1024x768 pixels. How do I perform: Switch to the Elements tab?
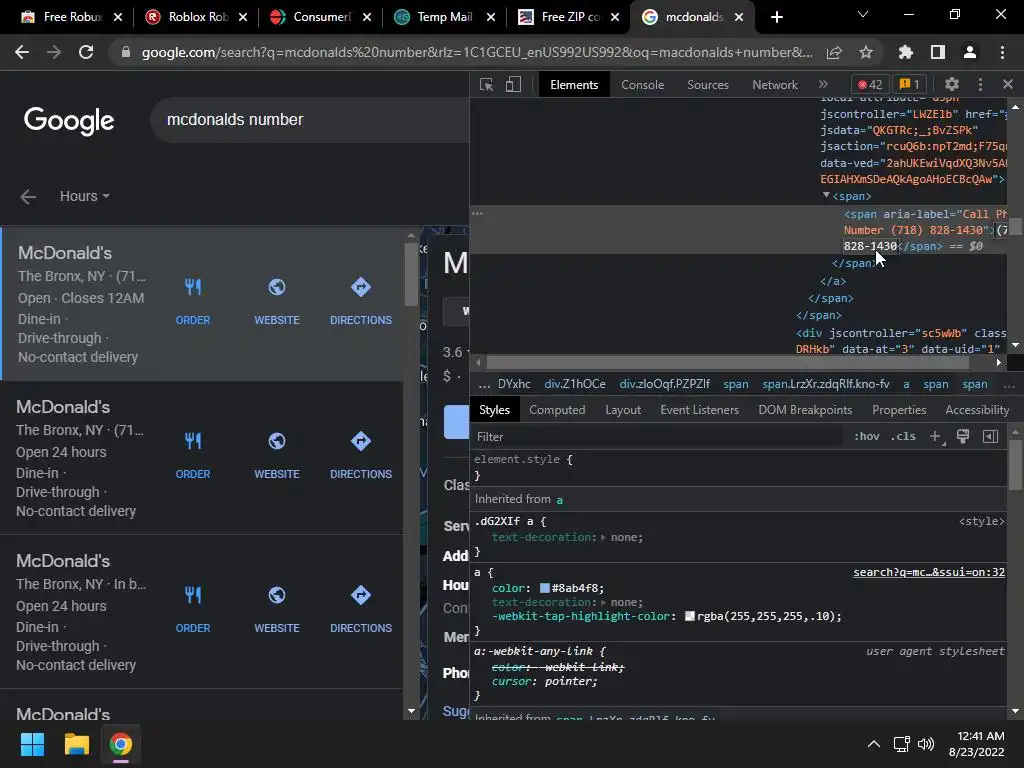click(x=574, y=84)
